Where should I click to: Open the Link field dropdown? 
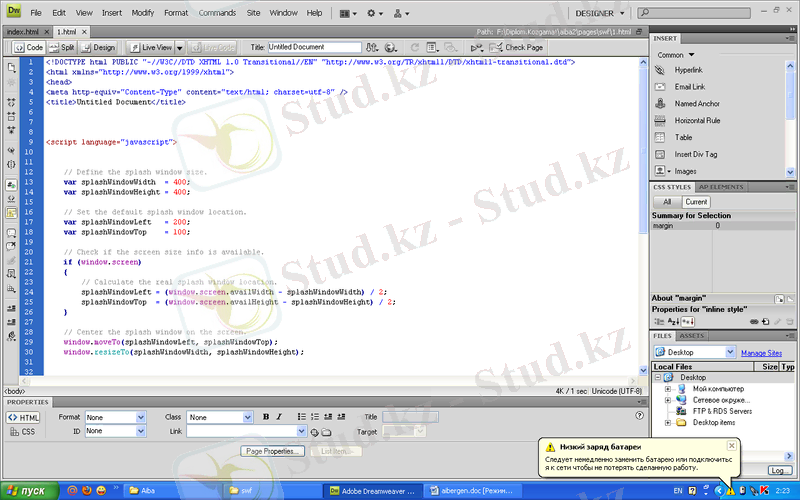(x=302, y=432)
